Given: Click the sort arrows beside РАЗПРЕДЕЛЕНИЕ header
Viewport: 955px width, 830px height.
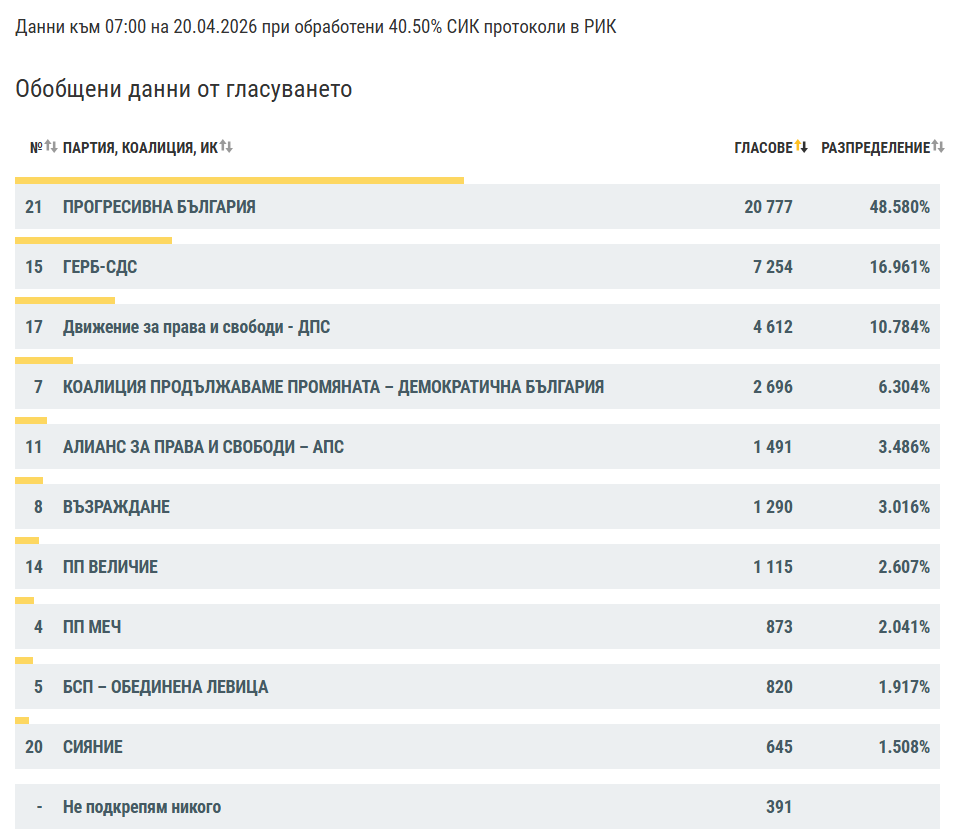Looking at the screenshot, I should pyautogui.click(x=937, y=147).
